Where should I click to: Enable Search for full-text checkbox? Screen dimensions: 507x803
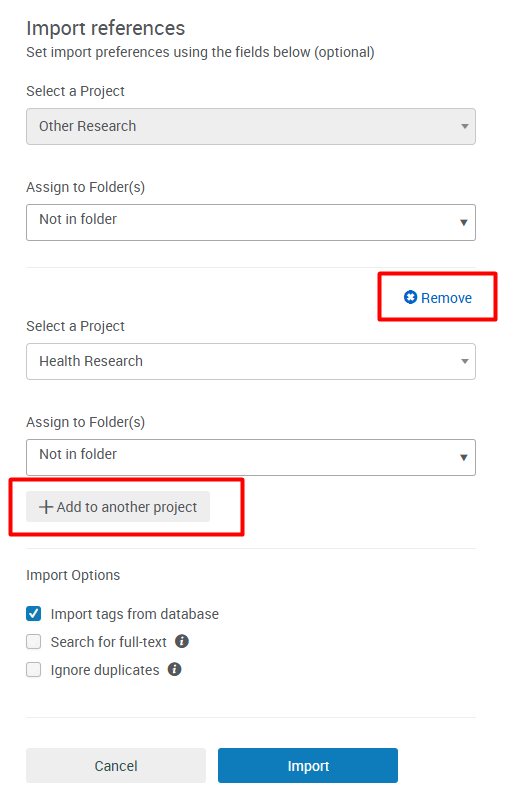pos(34,642)
